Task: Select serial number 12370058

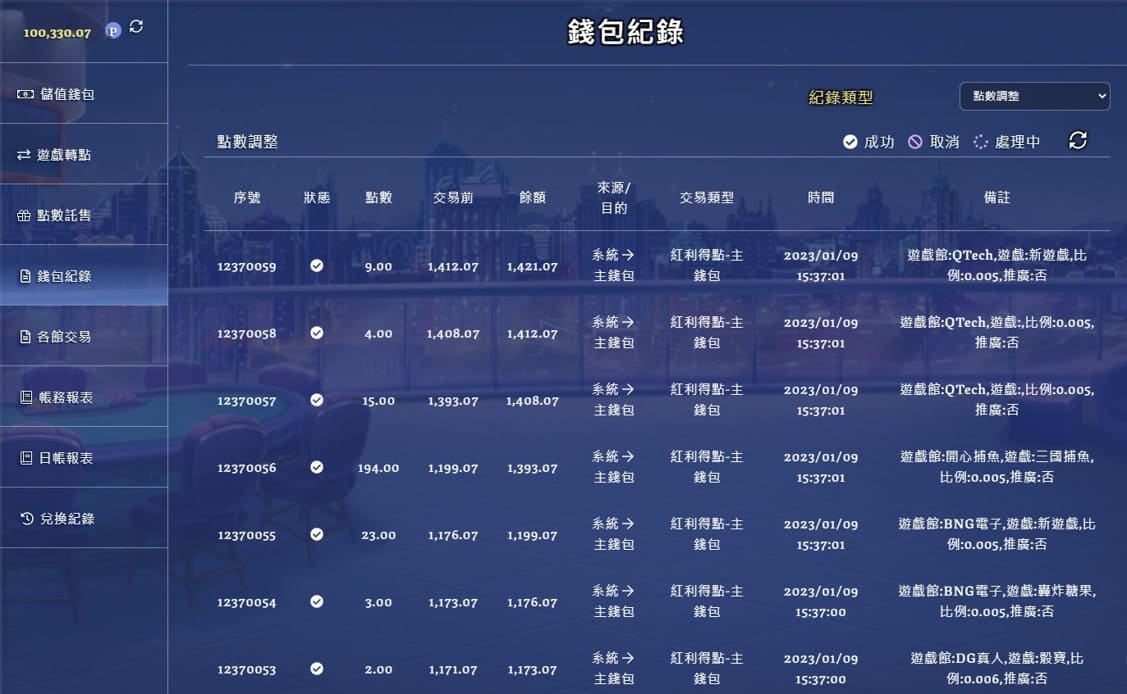Action: pyautogui.click(x=247, y=333)
